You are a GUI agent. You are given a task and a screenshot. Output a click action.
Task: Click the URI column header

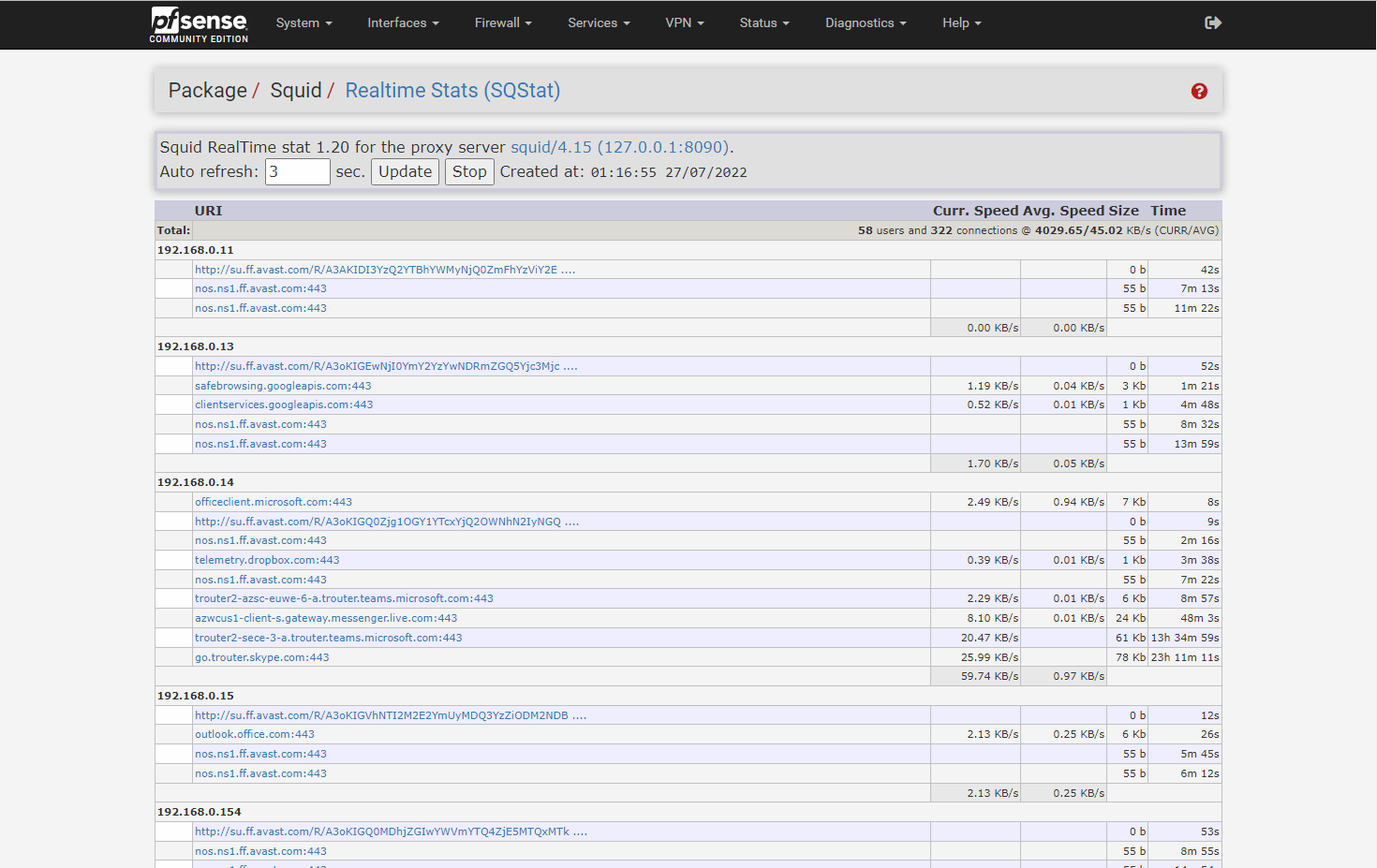tap(208, 211)
